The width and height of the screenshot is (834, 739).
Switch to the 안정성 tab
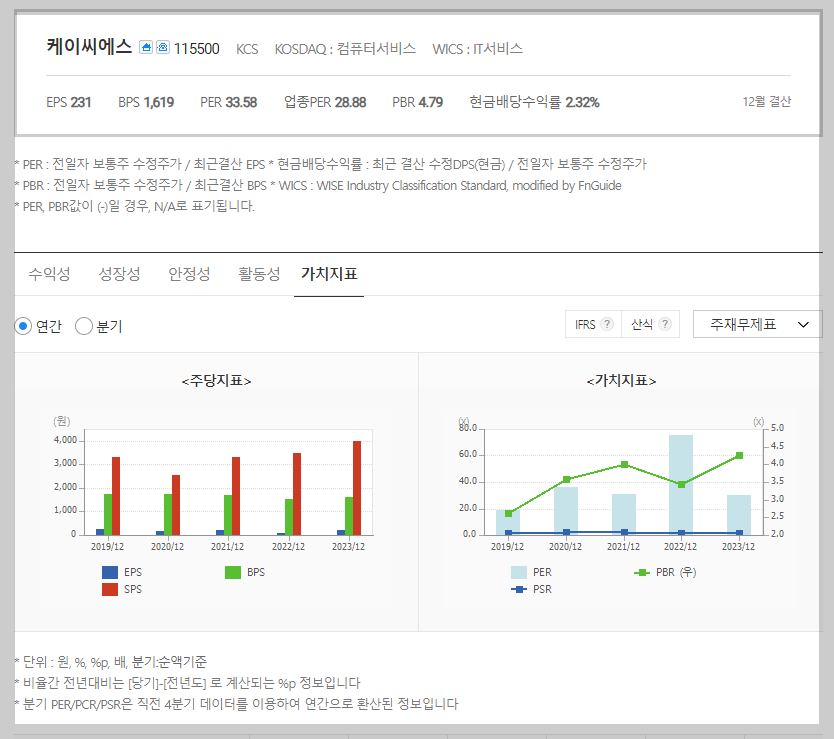click(x=189, y=274)
